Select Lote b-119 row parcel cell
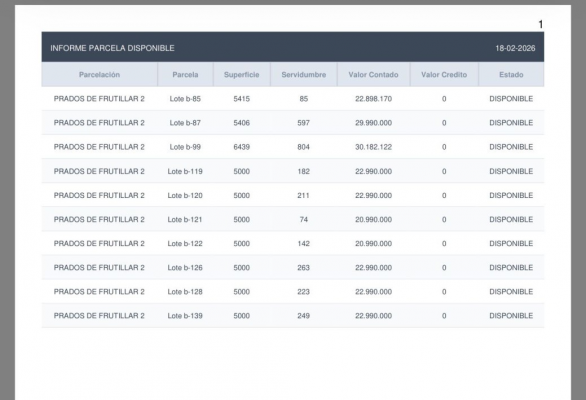Image resolution: width=586 pixels, height=400 pixels. [x=185, y=171]
